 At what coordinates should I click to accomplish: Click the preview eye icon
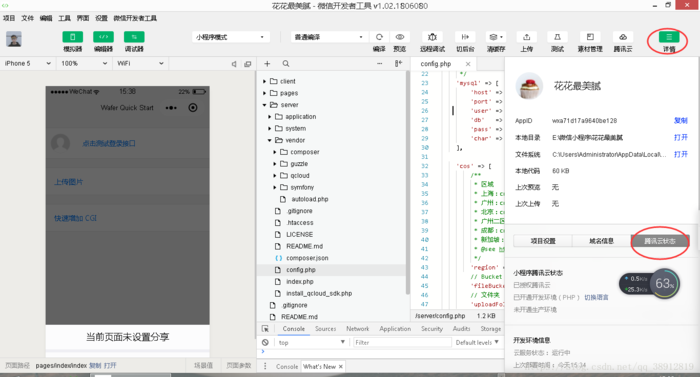click(x=400, y=37)
